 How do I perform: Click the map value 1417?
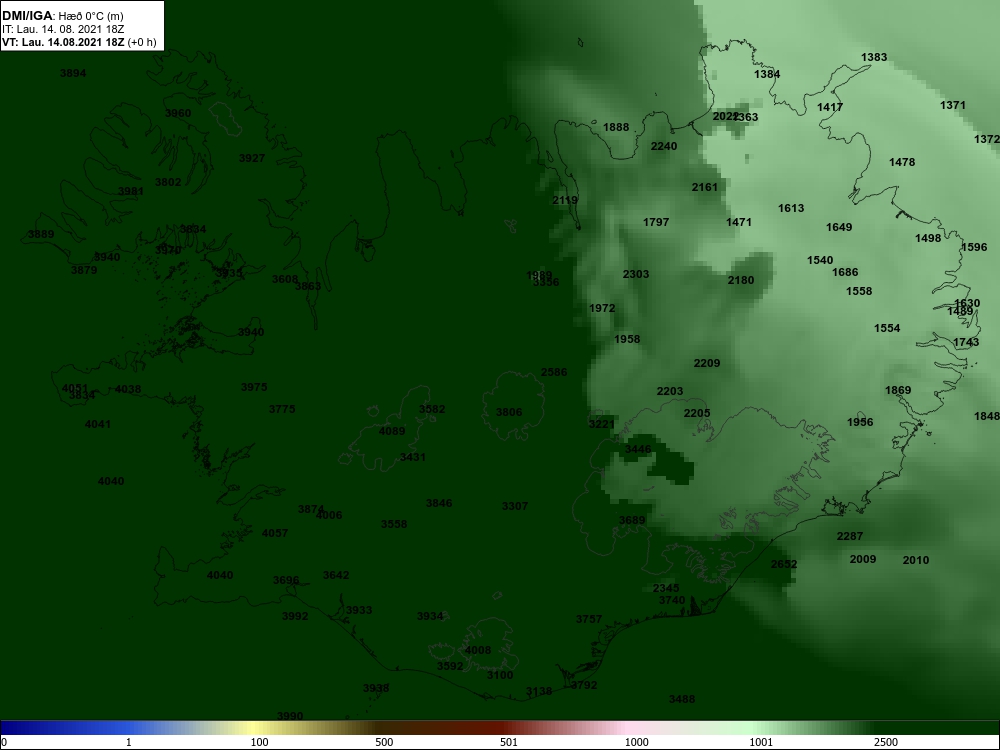[830, 108]
